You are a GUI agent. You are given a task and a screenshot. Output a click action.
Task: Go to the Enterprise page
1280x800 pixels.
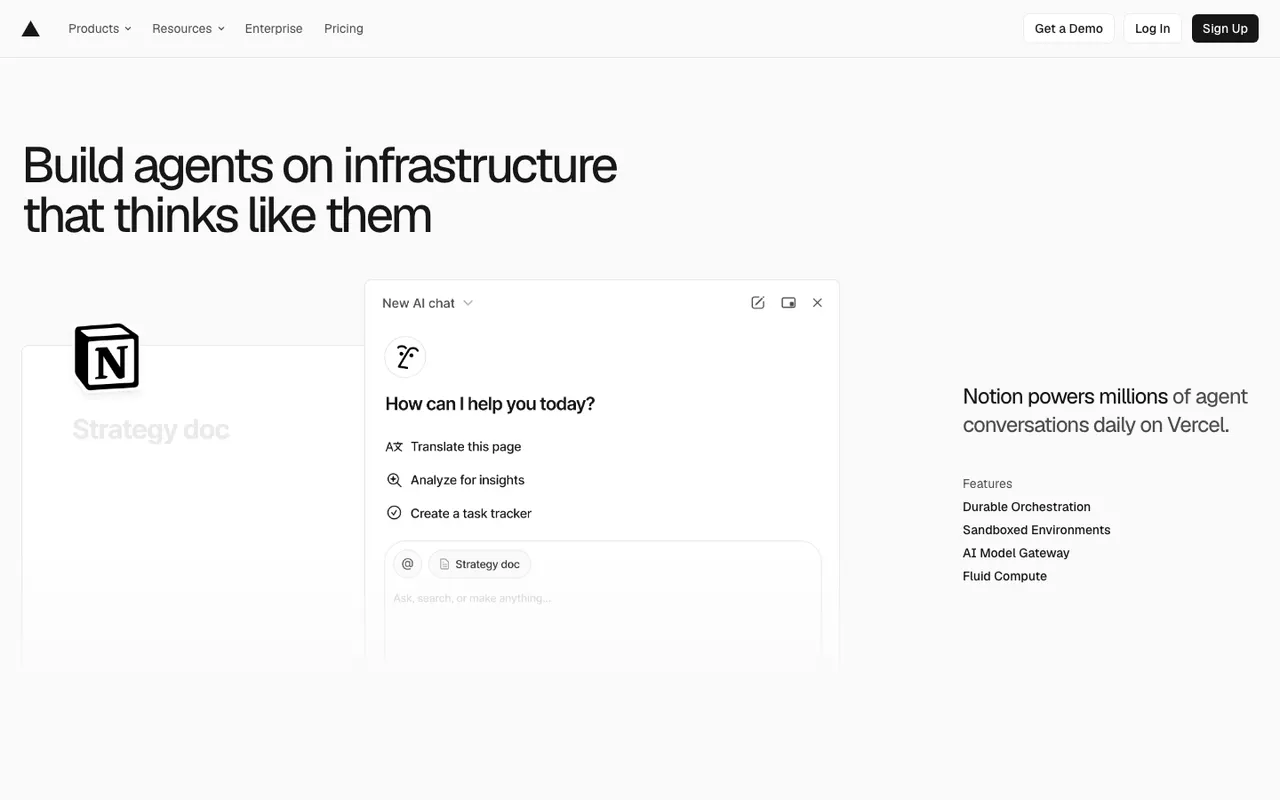(x=274, y=29)
